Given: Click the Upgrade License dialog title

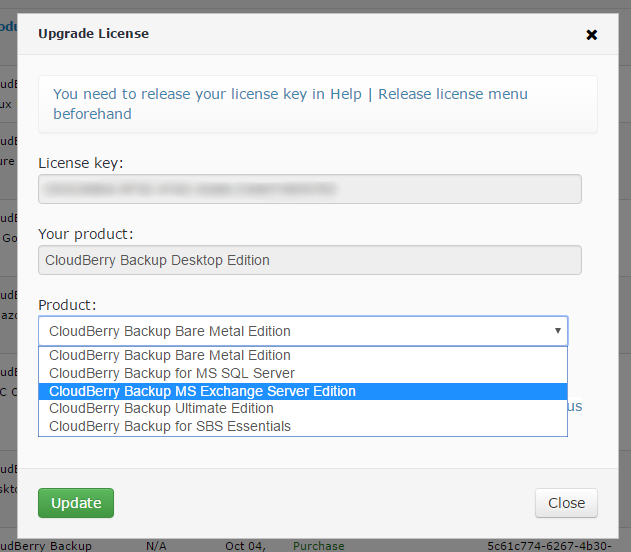Looking at the screenshot, I should [93, 33].
